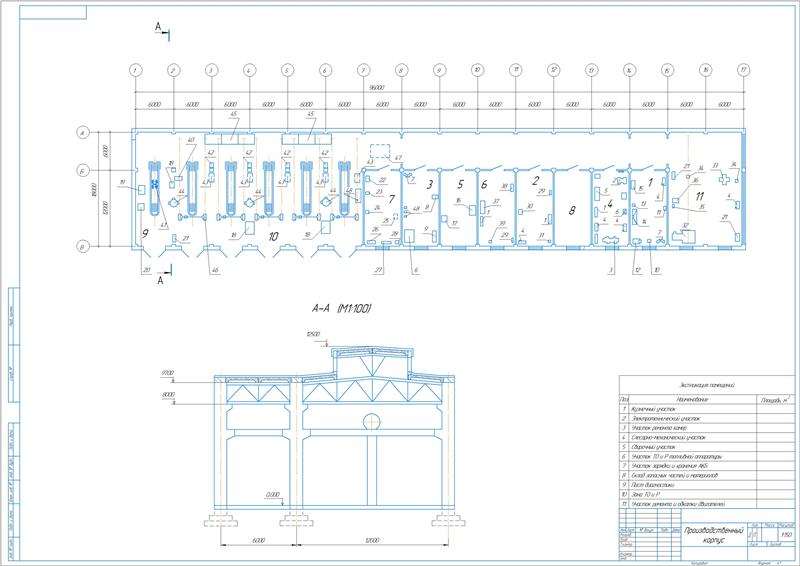
Task: Click room number 3 on floor plan
Action: (430, 184)
